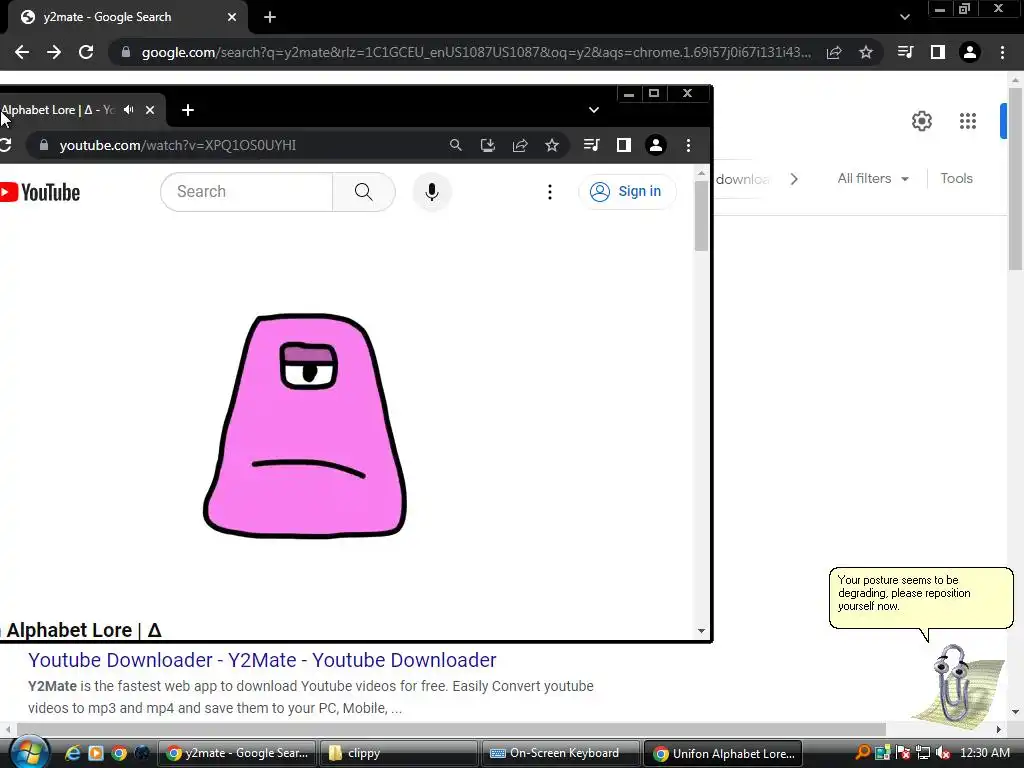
Task: Go forward in the Google Search window
Action: [54, 52]
